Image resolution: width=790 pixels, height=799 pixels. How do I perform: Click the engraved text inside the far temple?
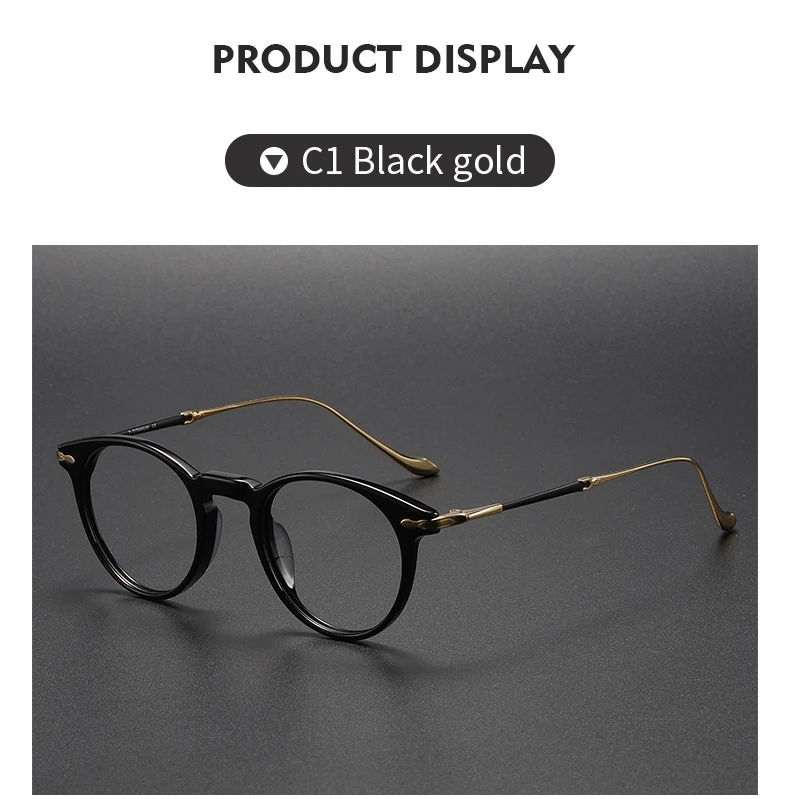click(149, 427)
